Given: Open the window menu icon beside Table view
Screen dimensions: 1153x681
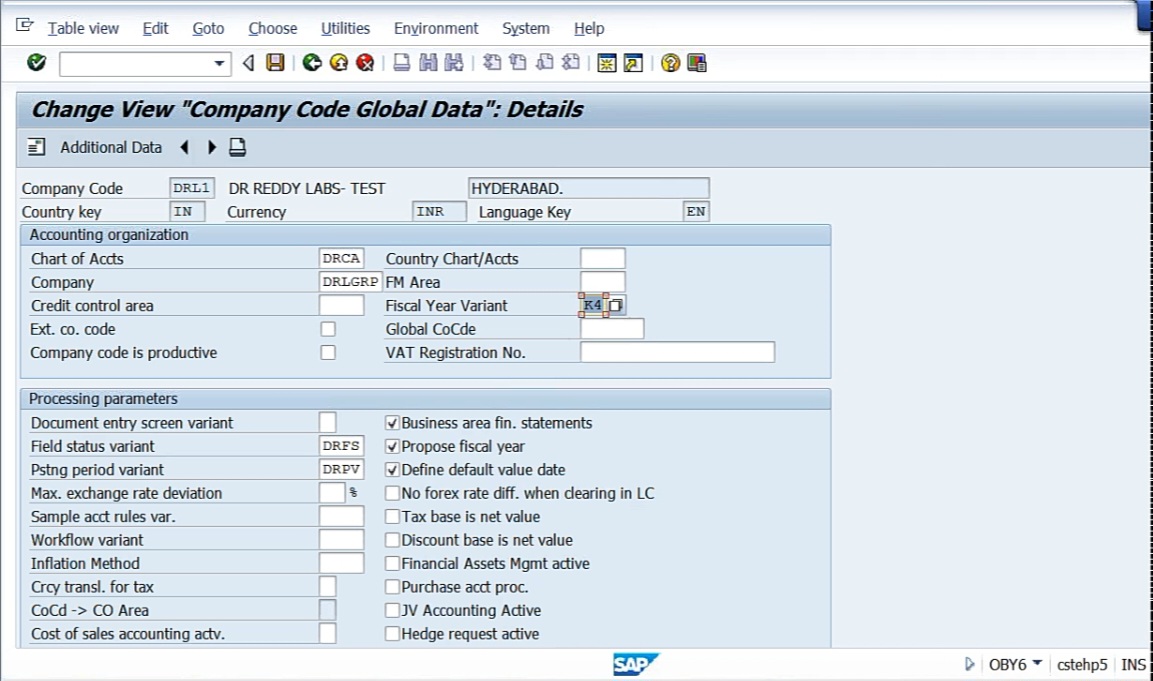Looking at the screenshot, I should 24,26.
